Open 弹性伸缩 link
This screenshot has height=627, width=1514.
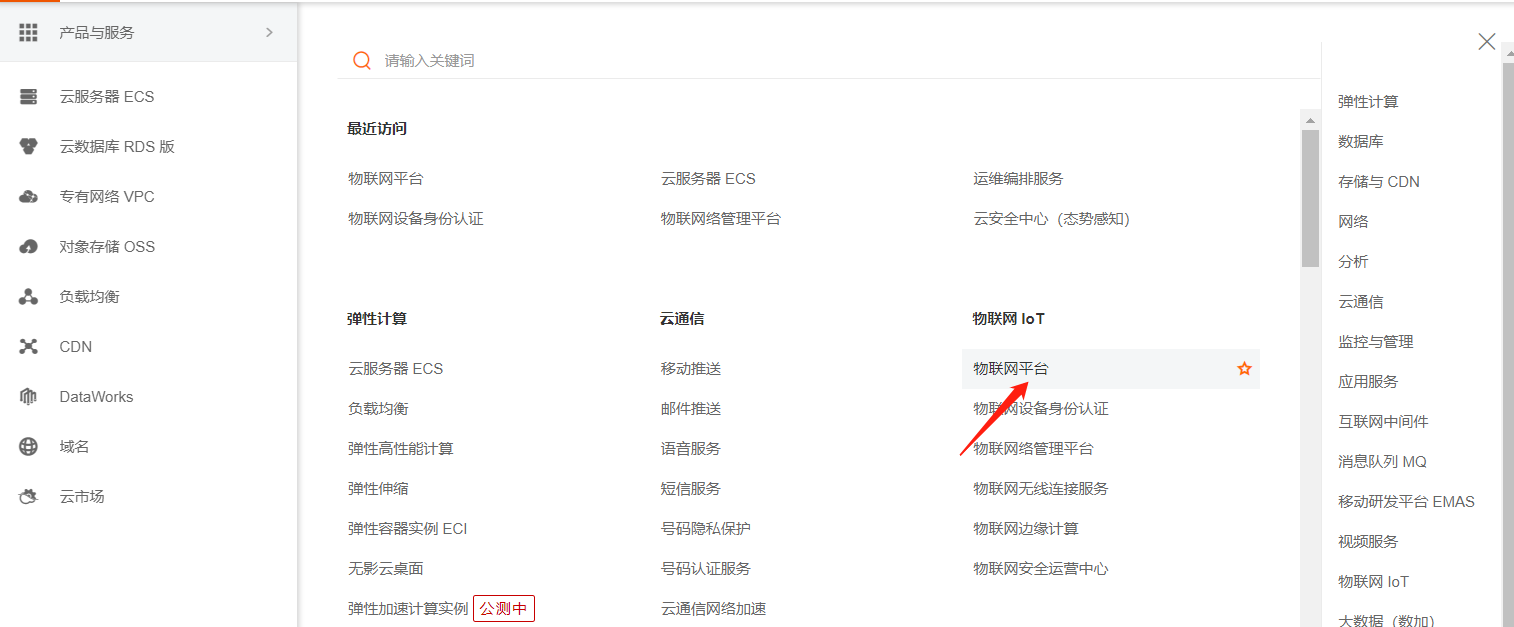click(x=378, y=489)
